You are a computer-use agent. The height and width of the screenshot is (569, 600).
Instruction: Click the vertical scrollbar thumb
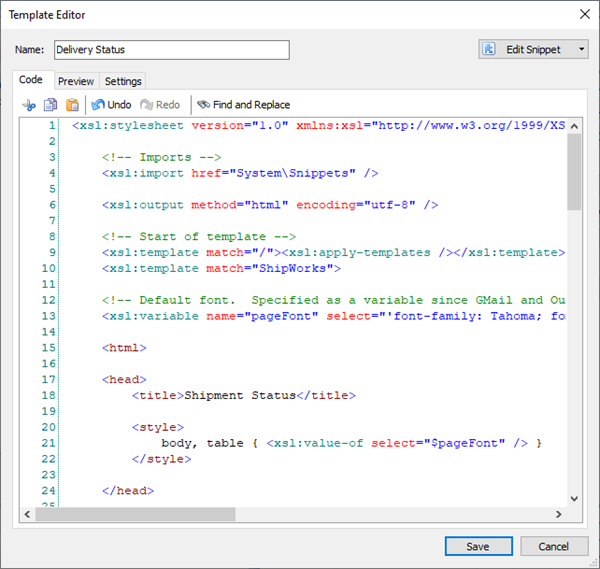click(x=574, y=172)
